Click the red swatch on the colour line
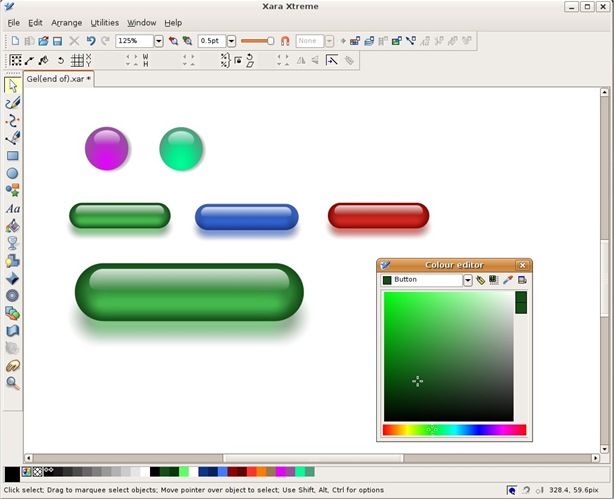Image resolution: width=614 pixels, height=499 pixels. coord(250,471)
